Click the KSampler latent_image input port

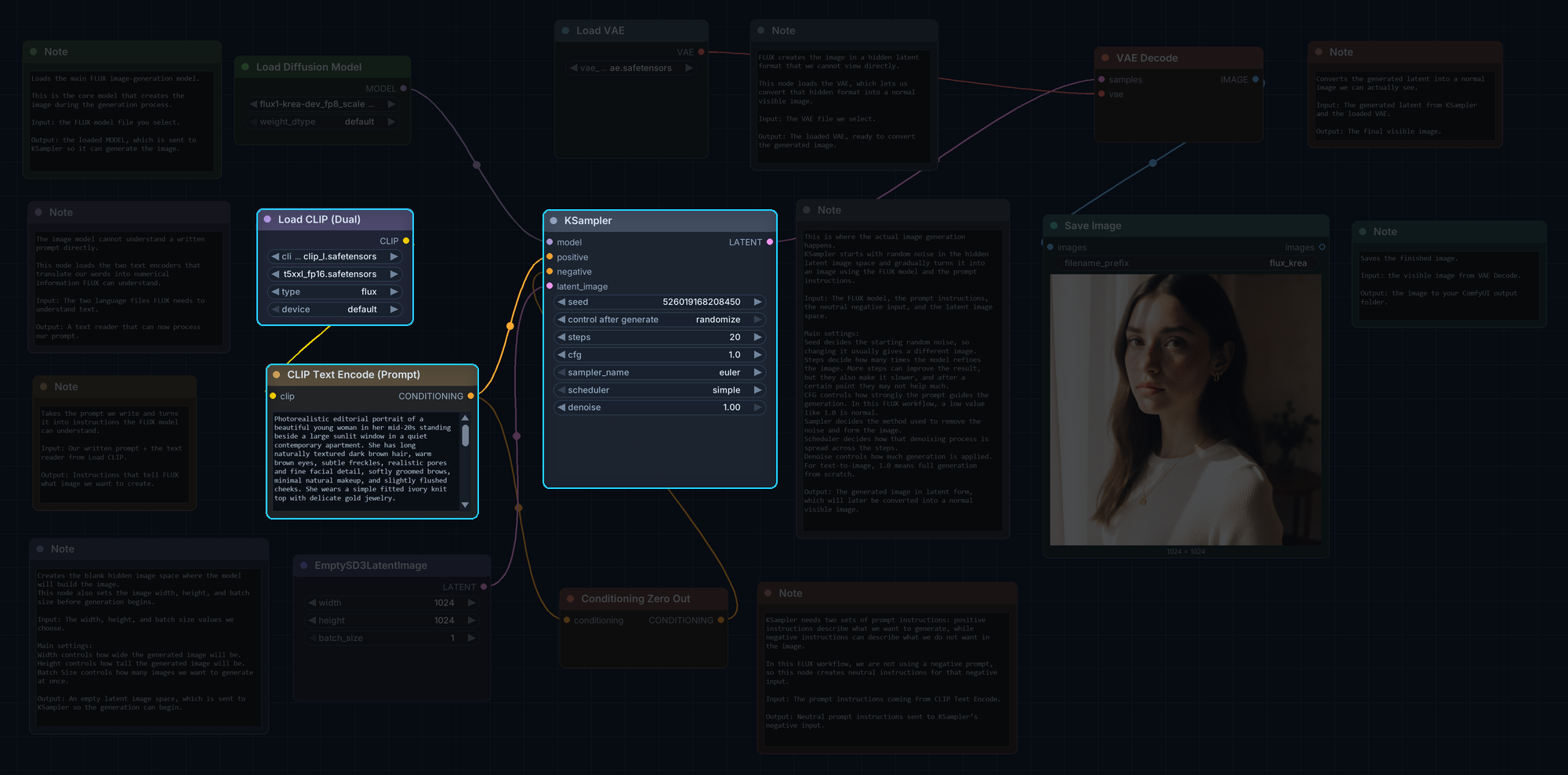click(x=550, y=287)
